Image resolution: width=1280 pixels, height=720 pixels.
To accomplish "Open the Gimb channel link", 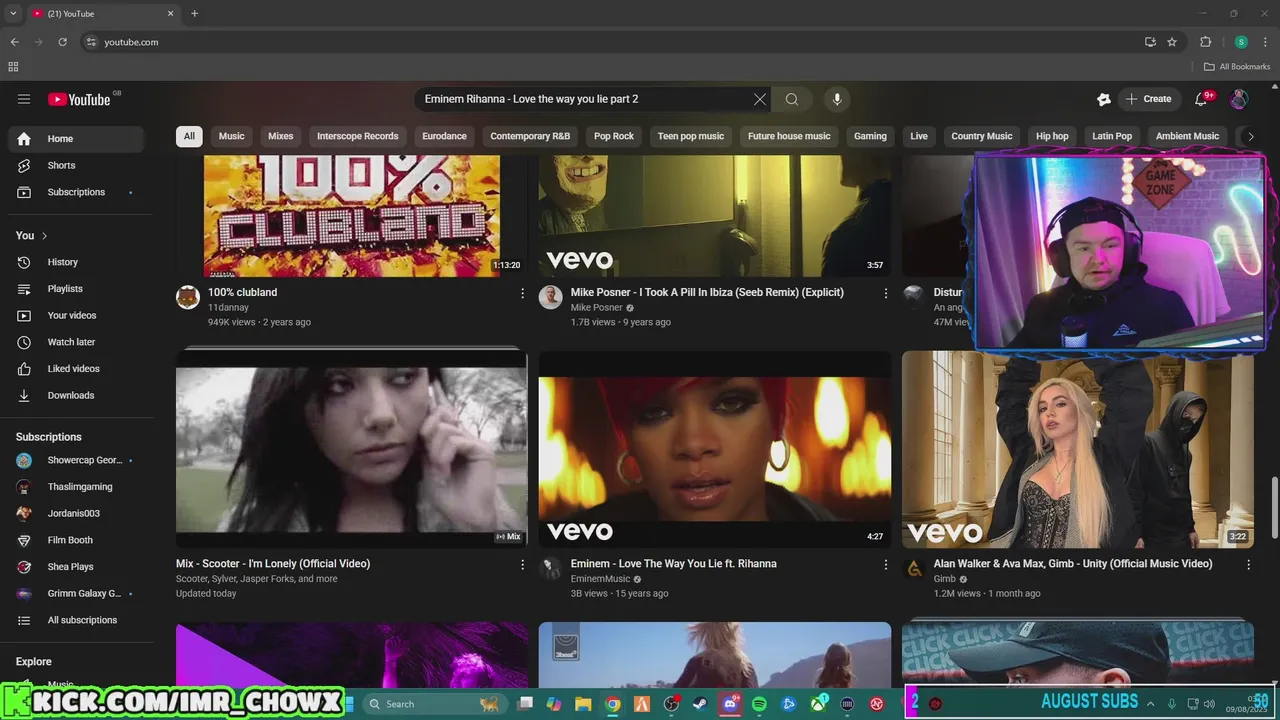I will click(x=944, y=579).
